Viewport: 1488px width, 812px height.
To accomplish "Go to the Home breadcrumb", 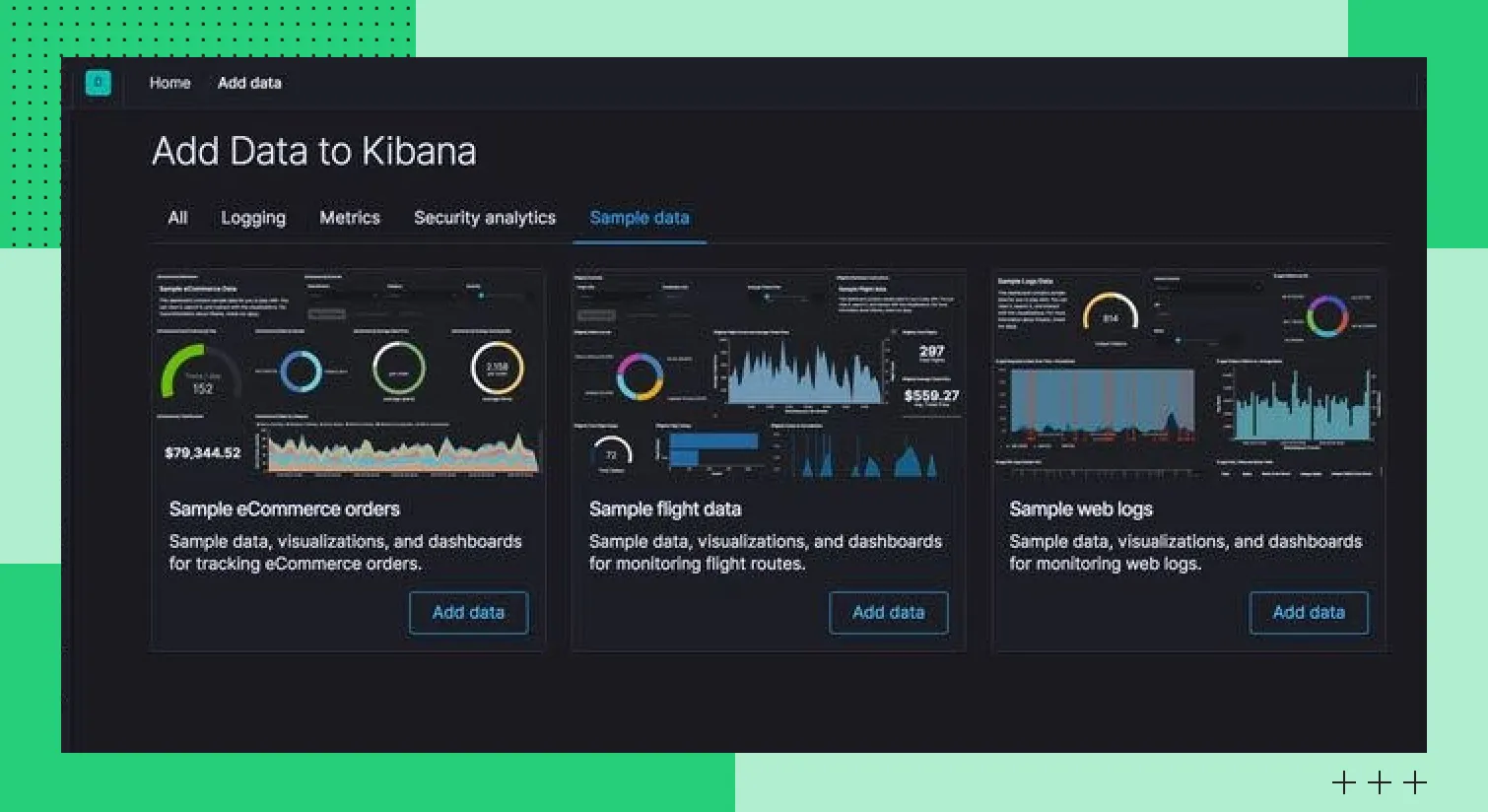I will pyautogui.click(x=169, y=83).
